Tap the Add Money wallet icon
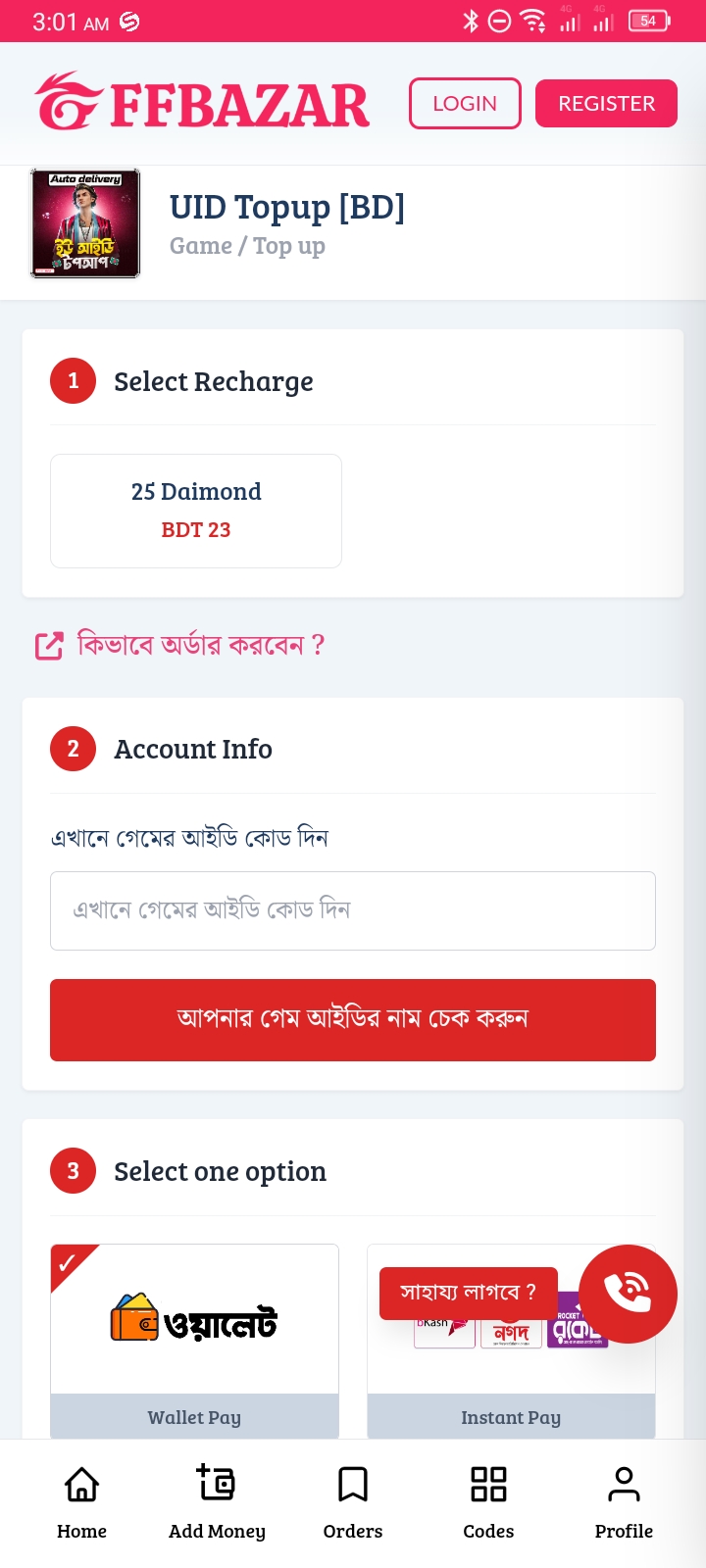Screen dimensions: 706x1568 pyautogui.click(x=216, y=1483)
